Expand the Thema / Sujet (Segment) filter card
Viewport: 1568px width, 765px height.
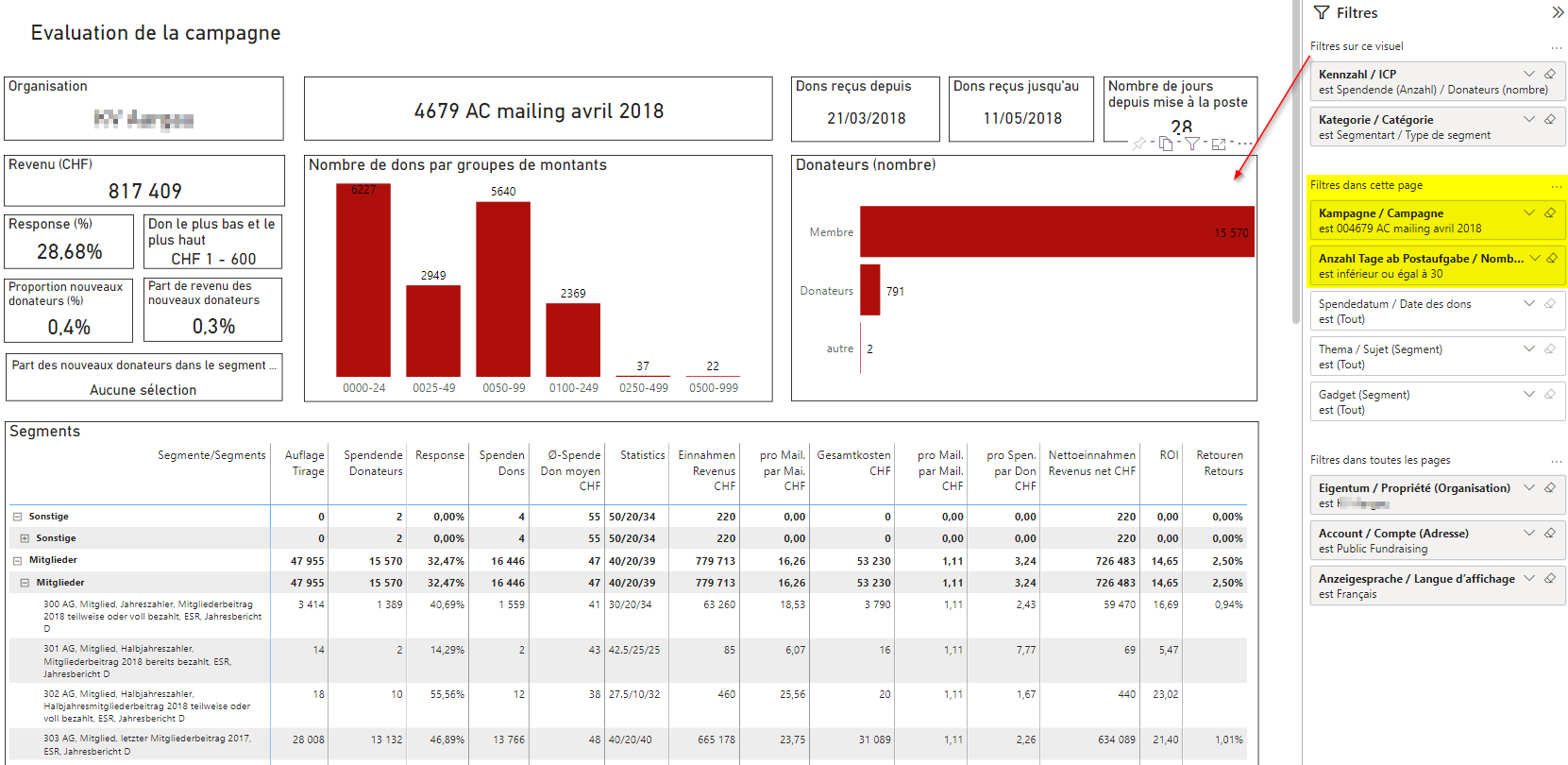click(x=1529, y=348)
